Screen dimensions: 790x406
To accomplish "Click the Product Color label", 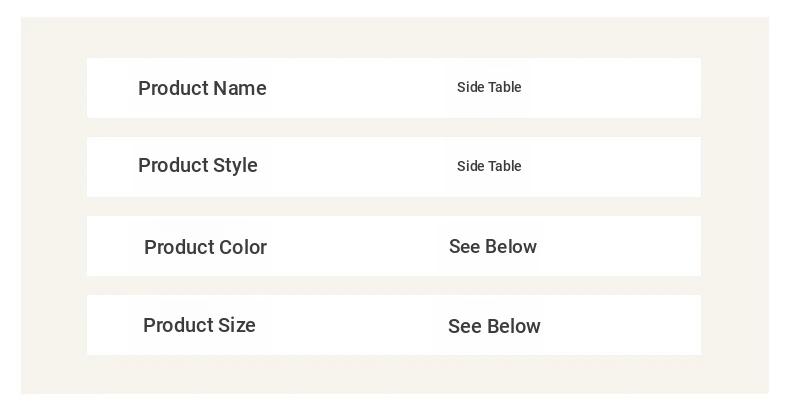I will point(205,247).
